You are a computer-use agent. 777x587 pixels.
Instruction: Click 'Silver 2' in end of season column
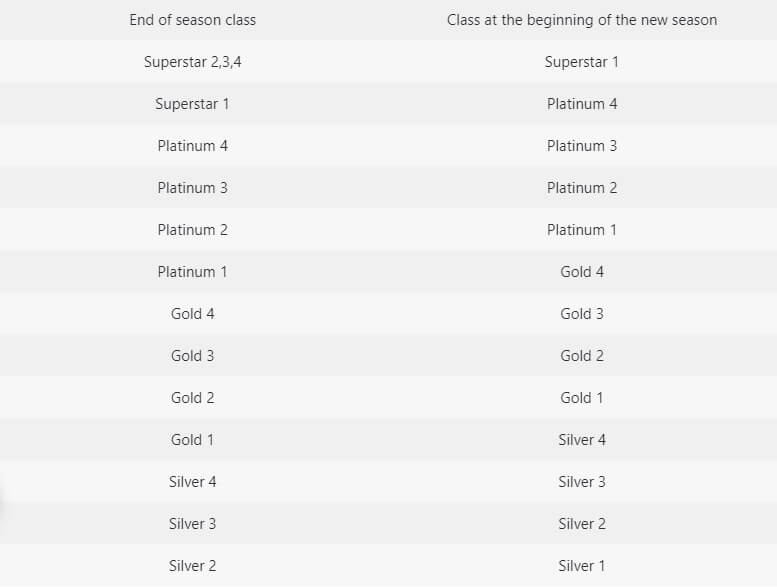[x=192, y=566]
